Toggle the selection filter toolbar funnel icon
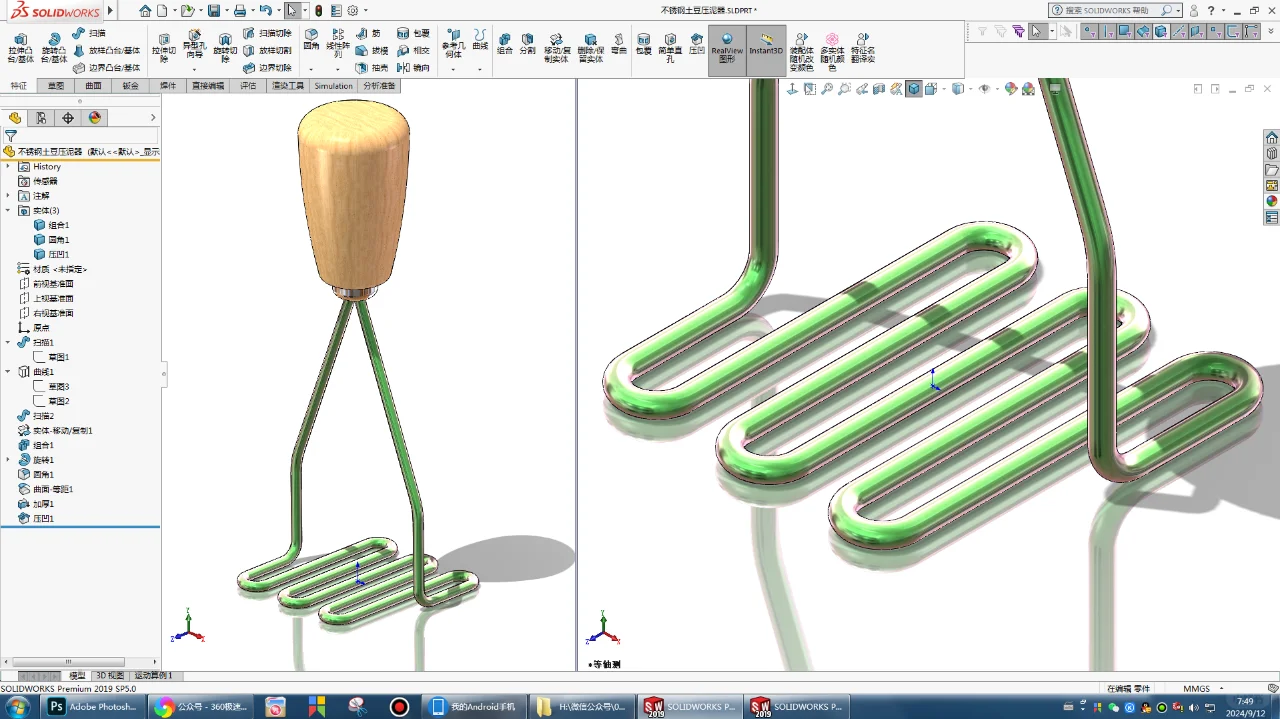 [x=983, y=31]
